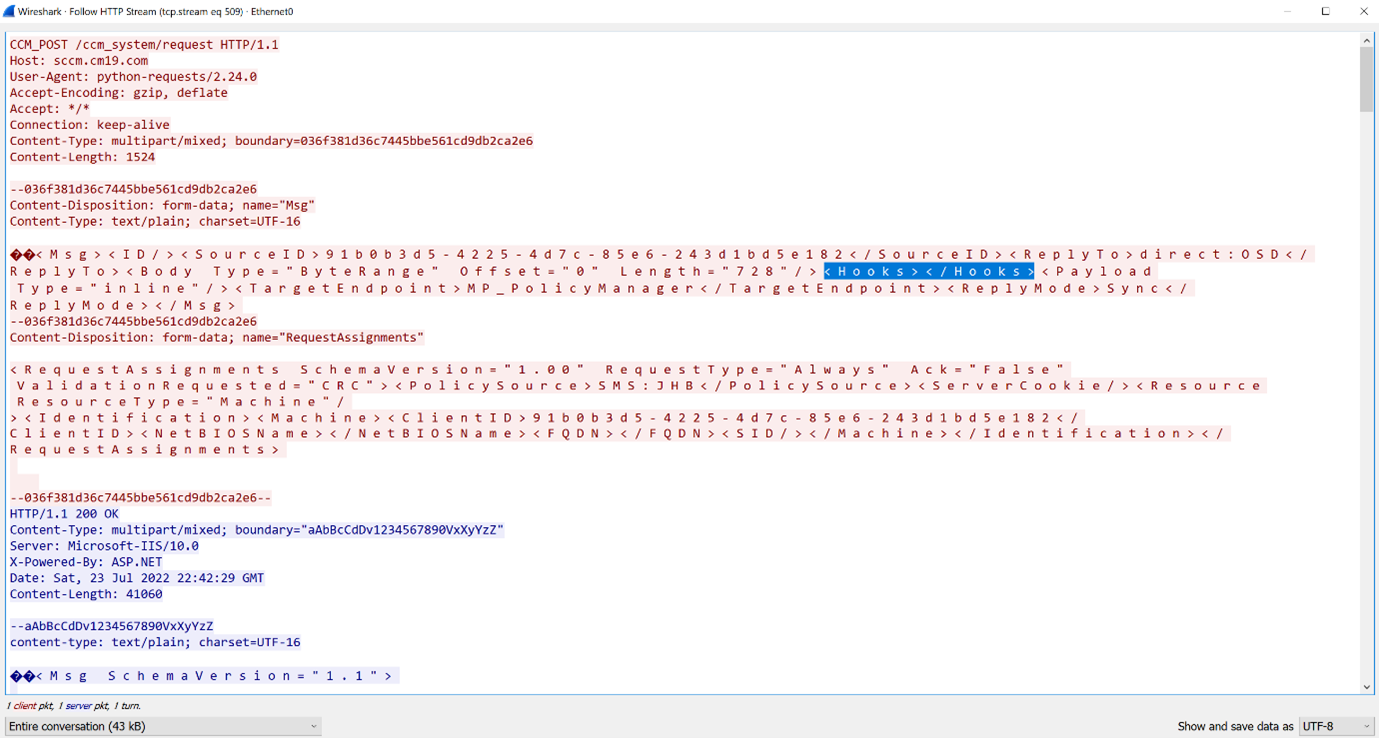Image resolution: width=1379 pixels, height=738 pixels.
Task: Click the RequestAssignments SchemaVersion XML line
Action: tap(539, 369)
